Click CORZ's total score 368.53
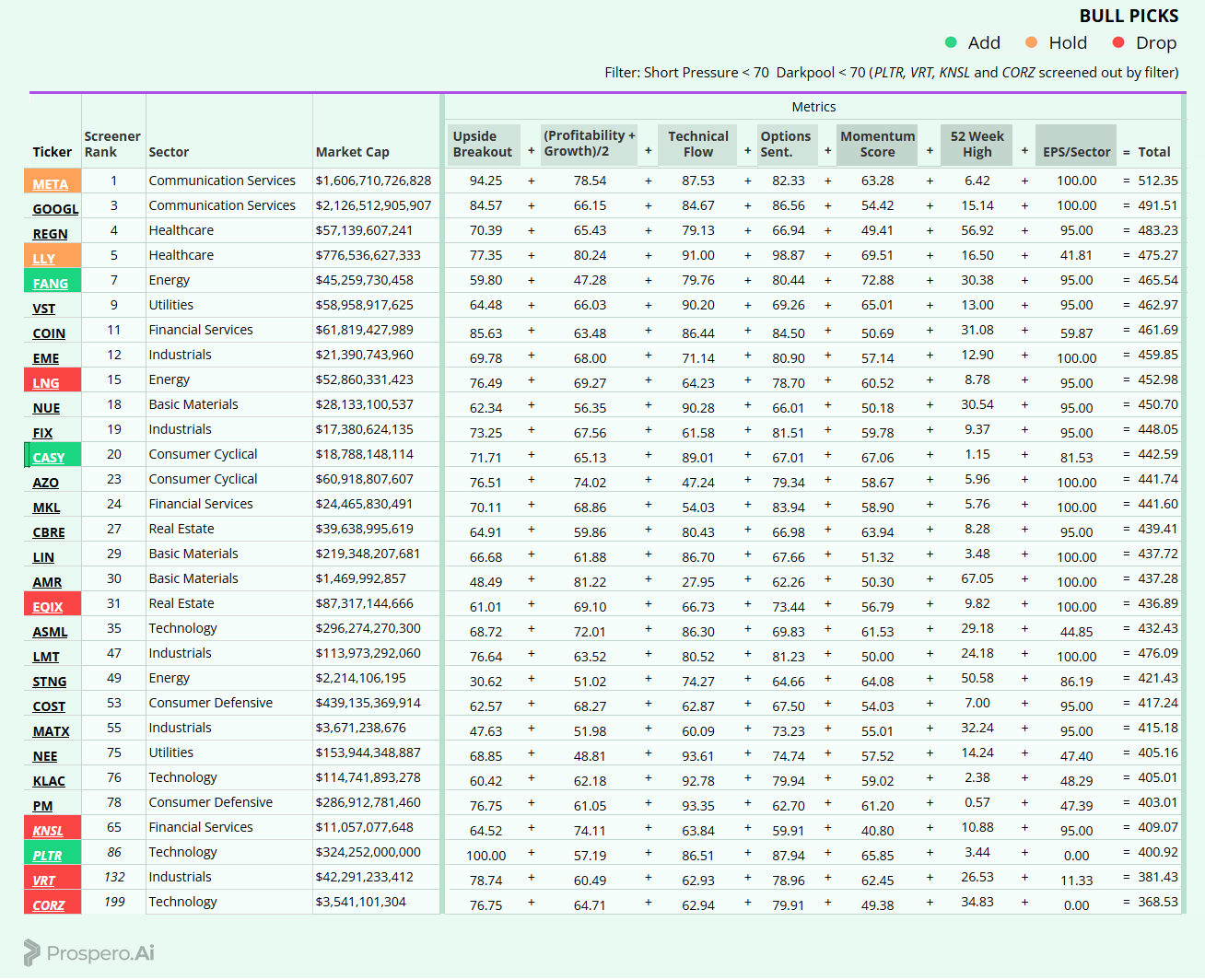 click(x=1158, y=902)
